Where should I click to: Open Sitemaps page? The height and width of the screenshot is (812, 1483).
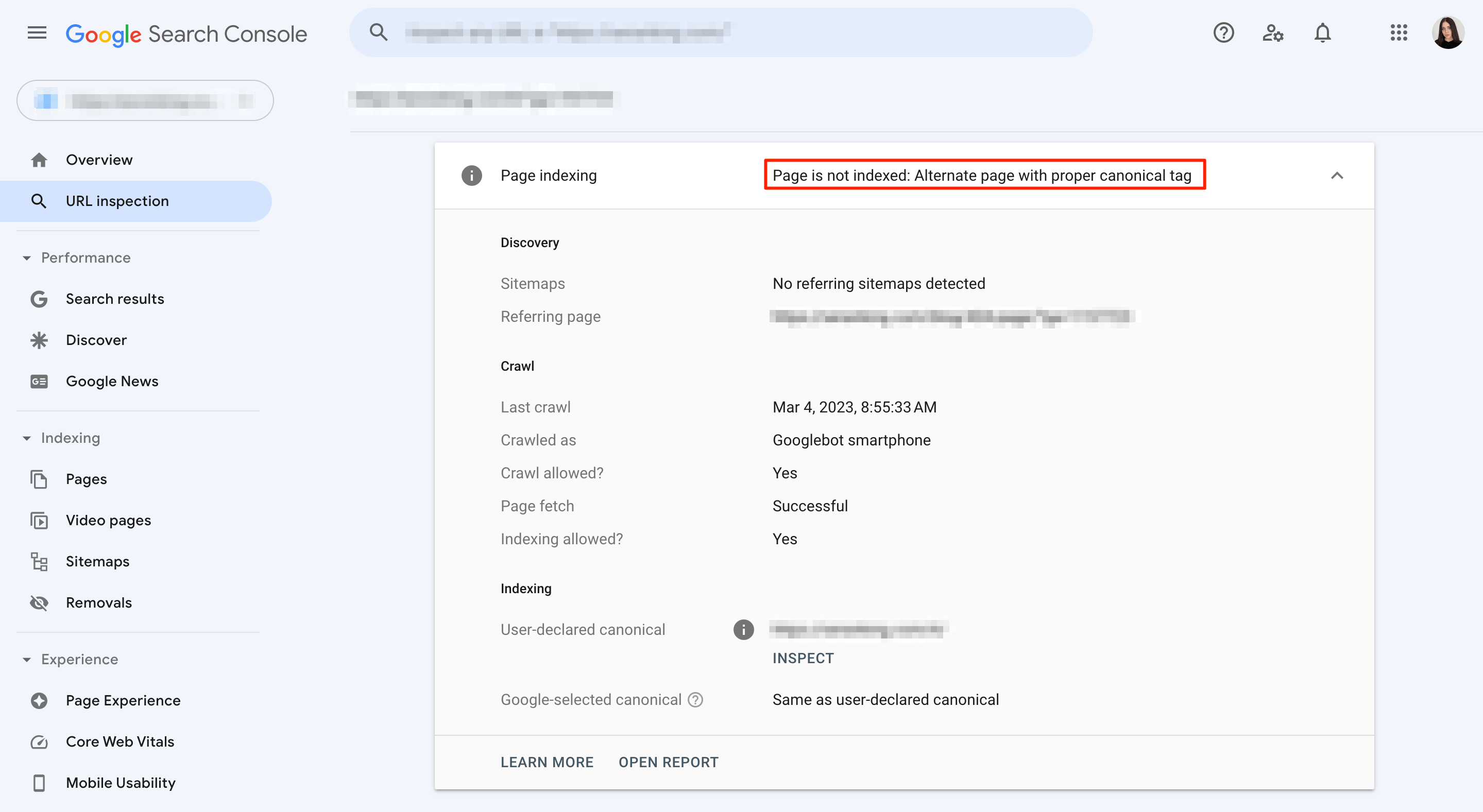coord(136,562)
